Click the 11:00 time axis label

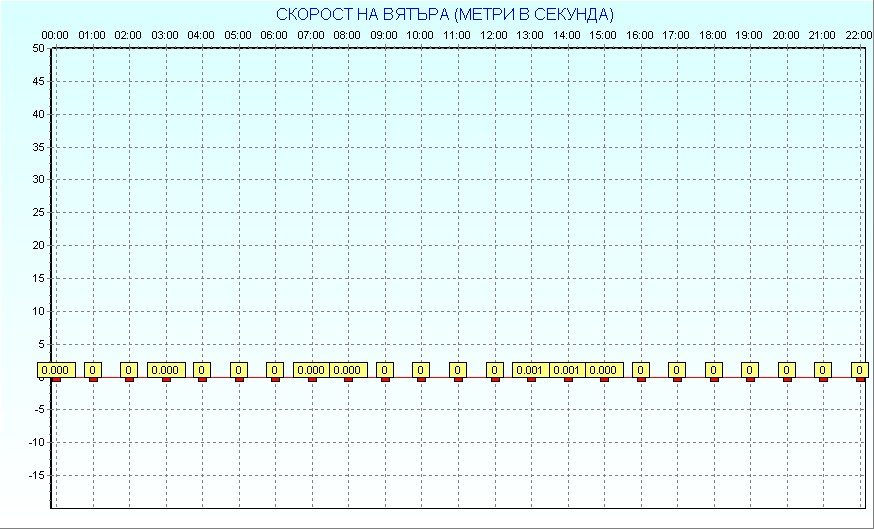(457, 35)
